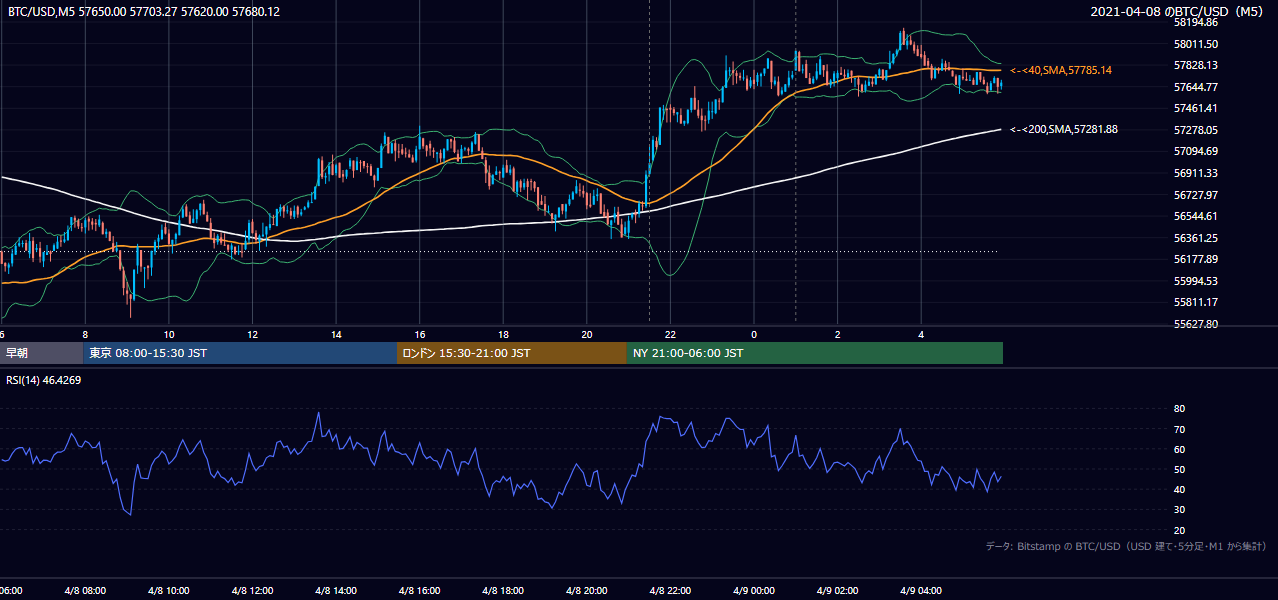
Task: Click bottom time label 4/8 16:00
Action: click(420, 591)
